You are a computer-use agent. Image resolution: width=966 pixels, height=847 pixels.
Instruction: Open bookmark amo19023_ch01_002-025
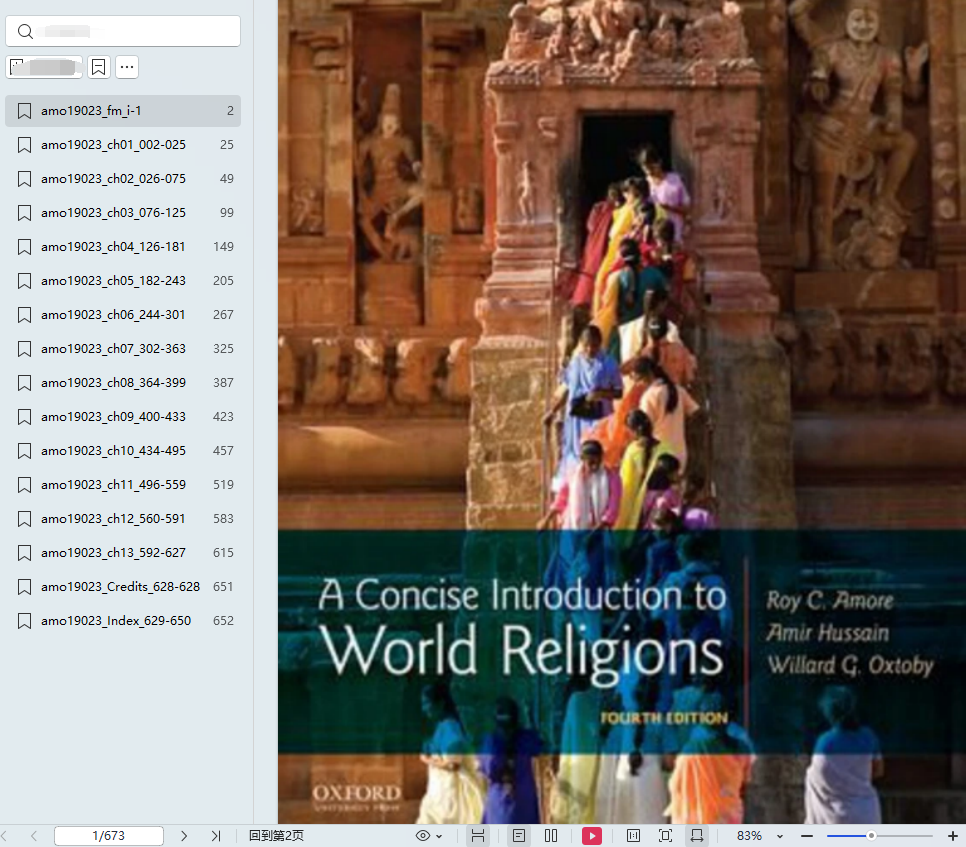[x=123, y=145]
